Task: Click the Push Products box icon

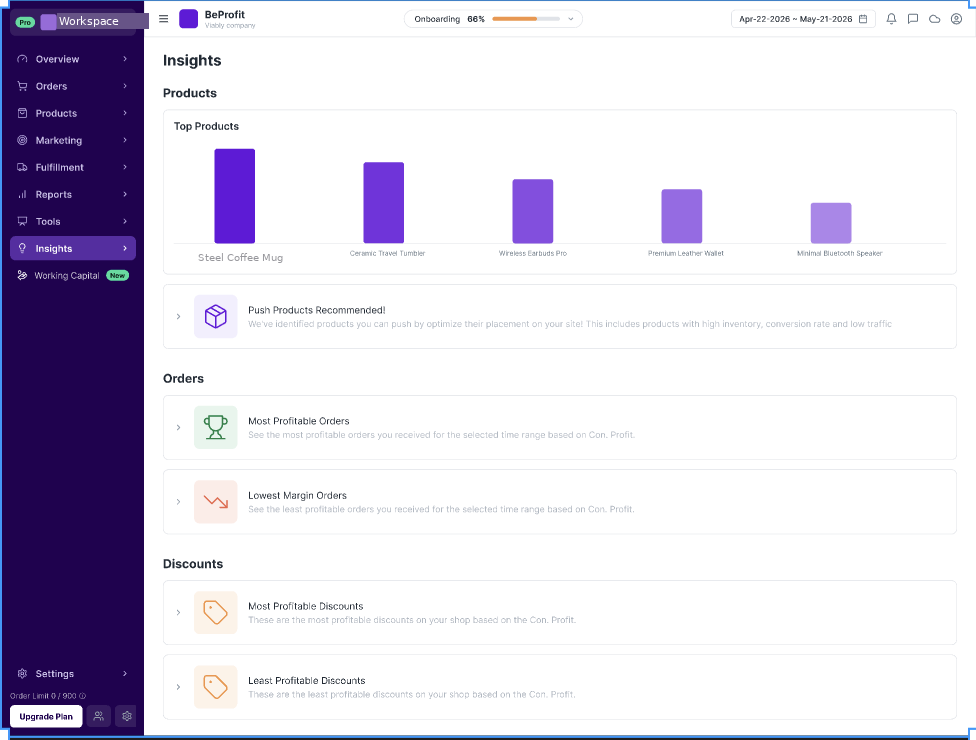Action: point(215,316)
